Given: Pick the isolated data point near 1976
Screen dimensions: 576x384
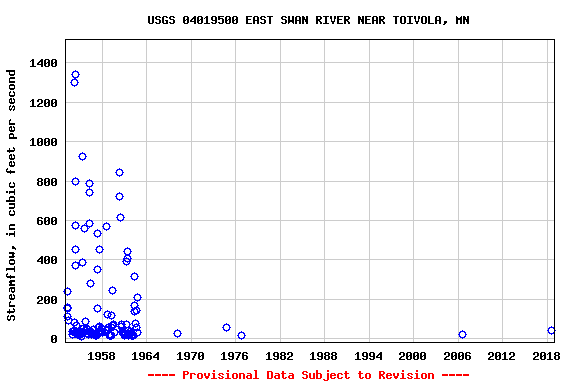Looking at the screenshot, I should point(241,335).
